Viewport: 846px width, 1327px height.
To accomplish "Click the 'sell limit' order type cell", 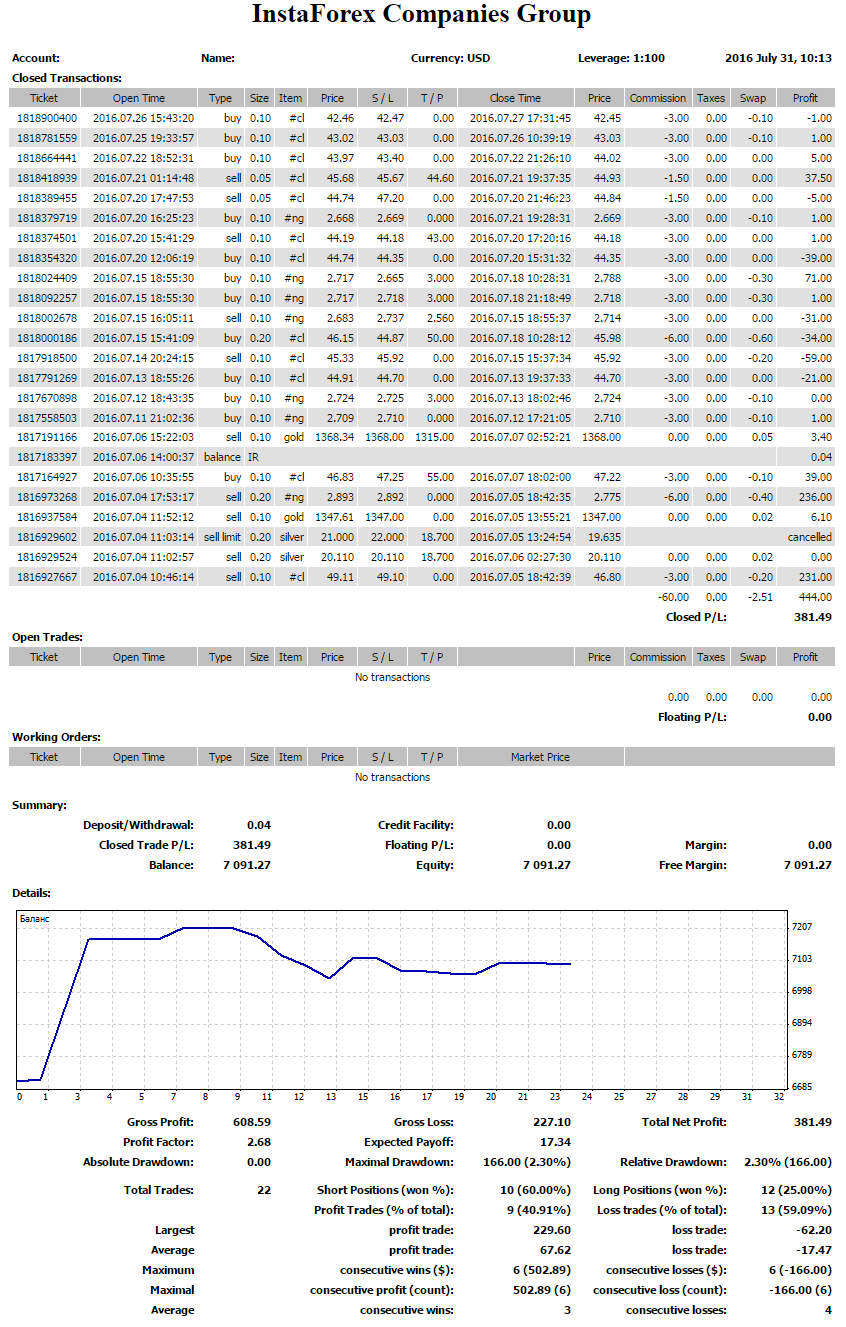I will click(223, 537).
